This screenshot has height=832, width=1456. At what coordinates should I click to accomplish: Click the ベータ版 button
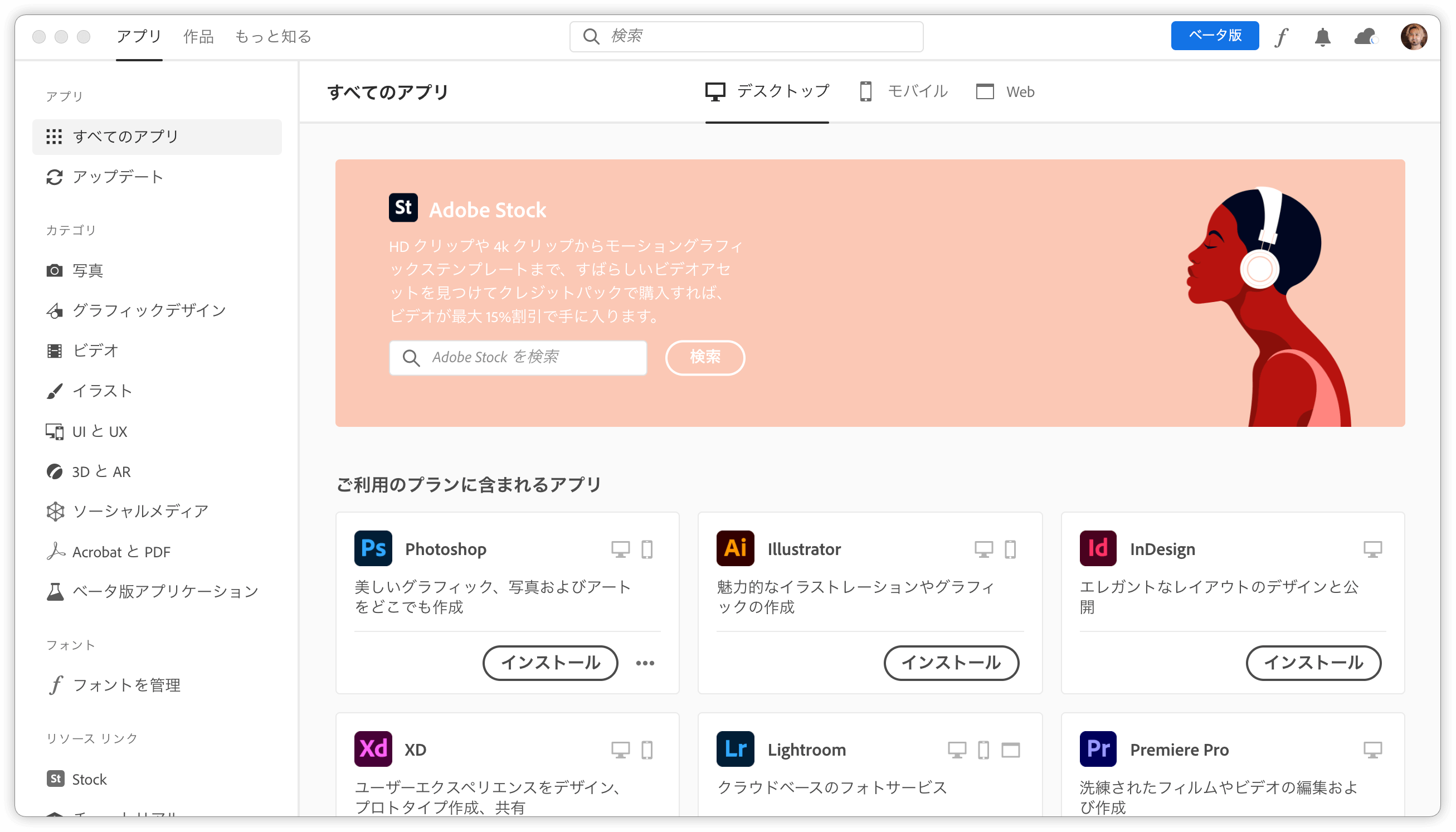[x=1214, y=36]
